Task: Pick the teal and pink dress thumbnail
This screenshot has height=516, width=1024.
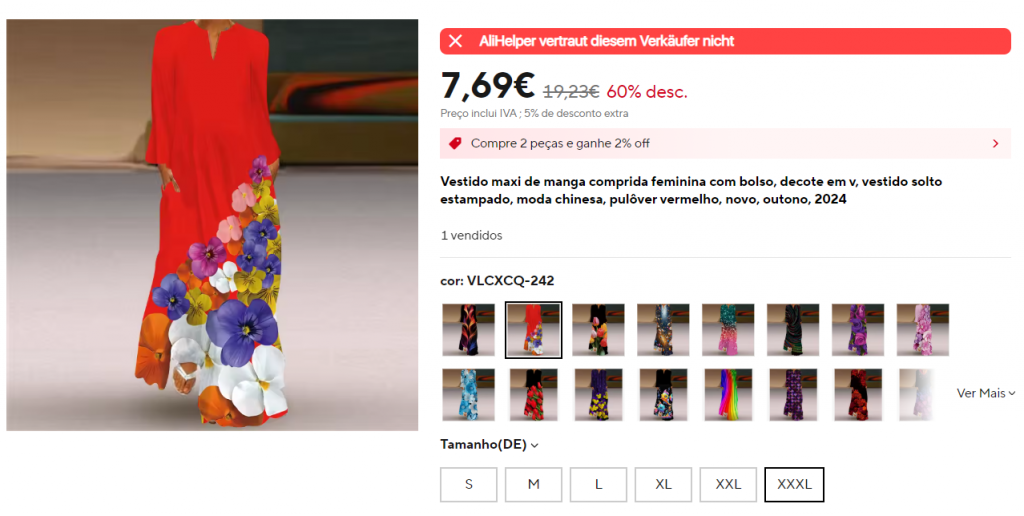Action: pos(728,330)
